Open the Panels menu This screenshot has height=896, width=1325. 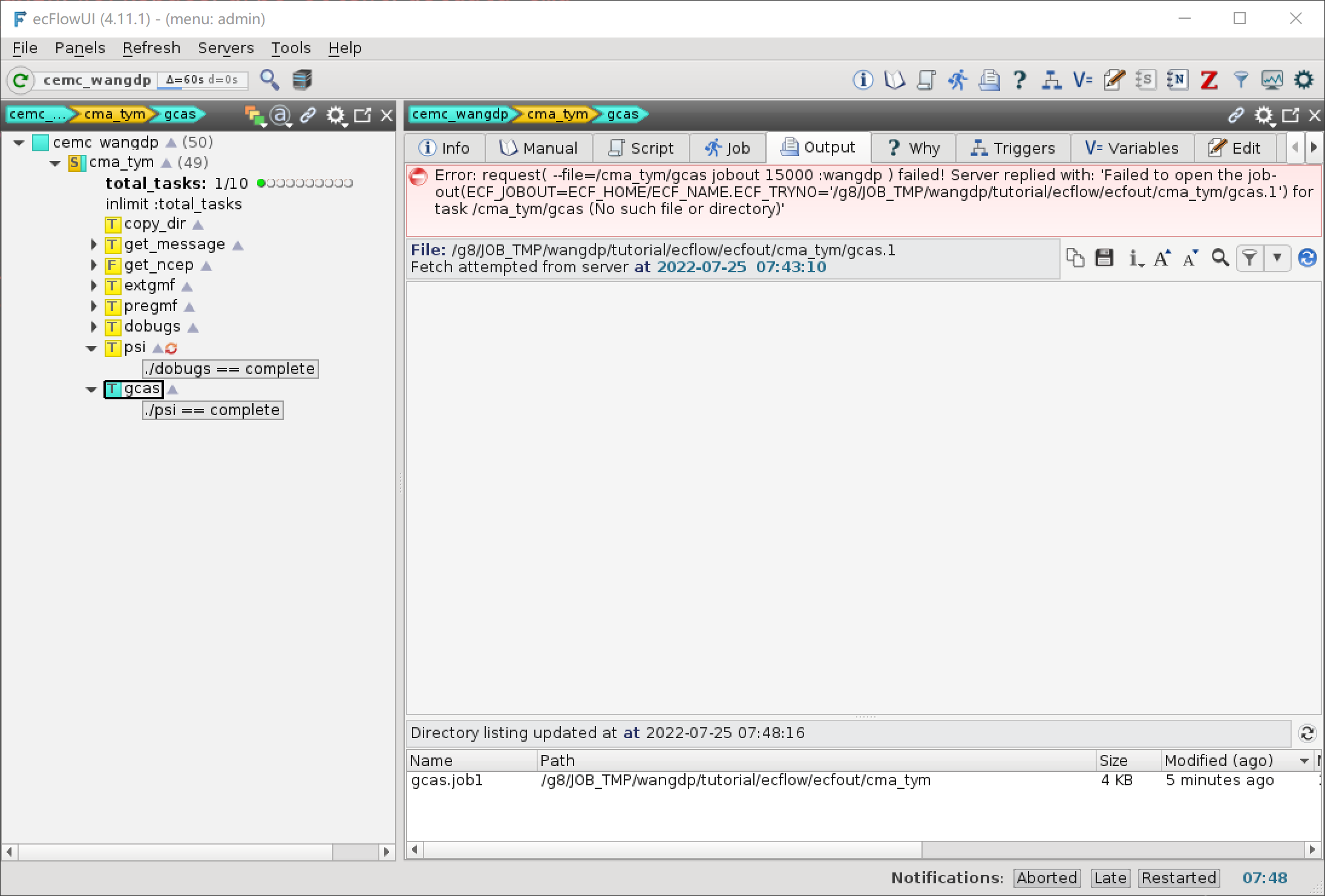pyautogui.click(x=80, y=48)
